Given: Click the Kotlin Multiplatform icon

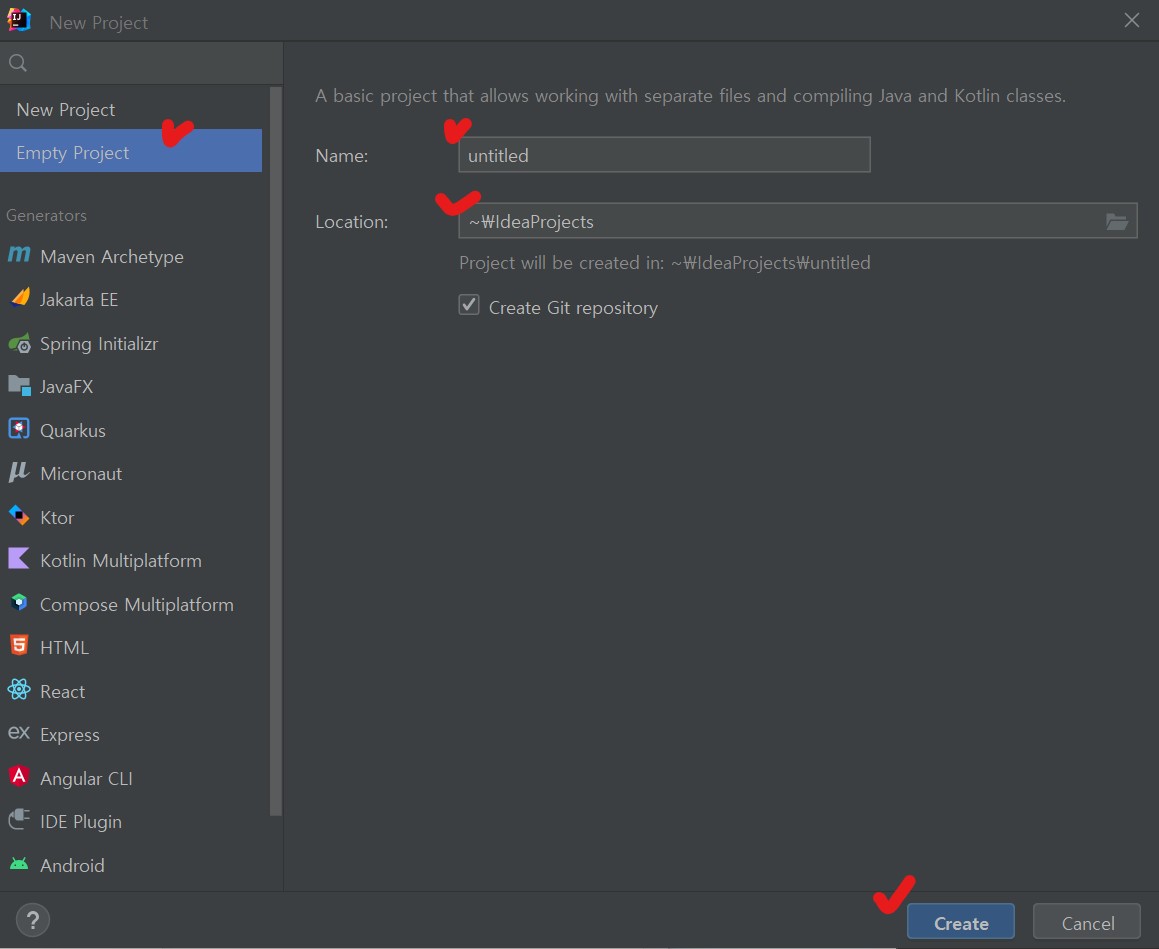Looking at the screenshot, I should click(x=18, y=559).
